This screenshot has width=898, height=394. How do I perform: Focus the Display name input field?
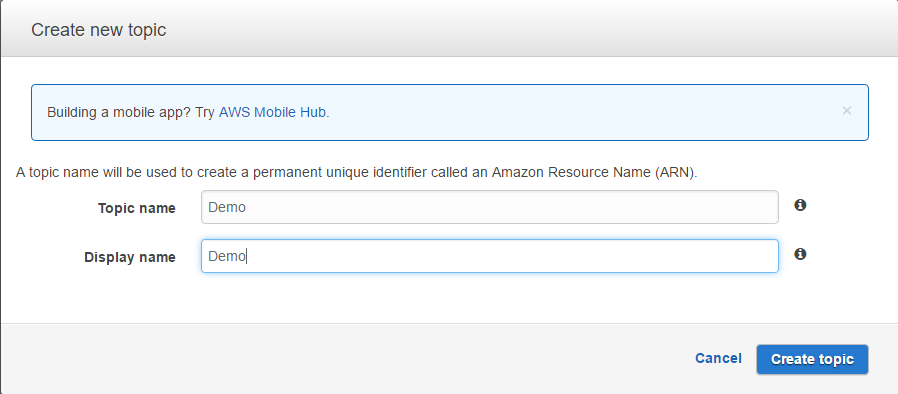pos(490,256)
